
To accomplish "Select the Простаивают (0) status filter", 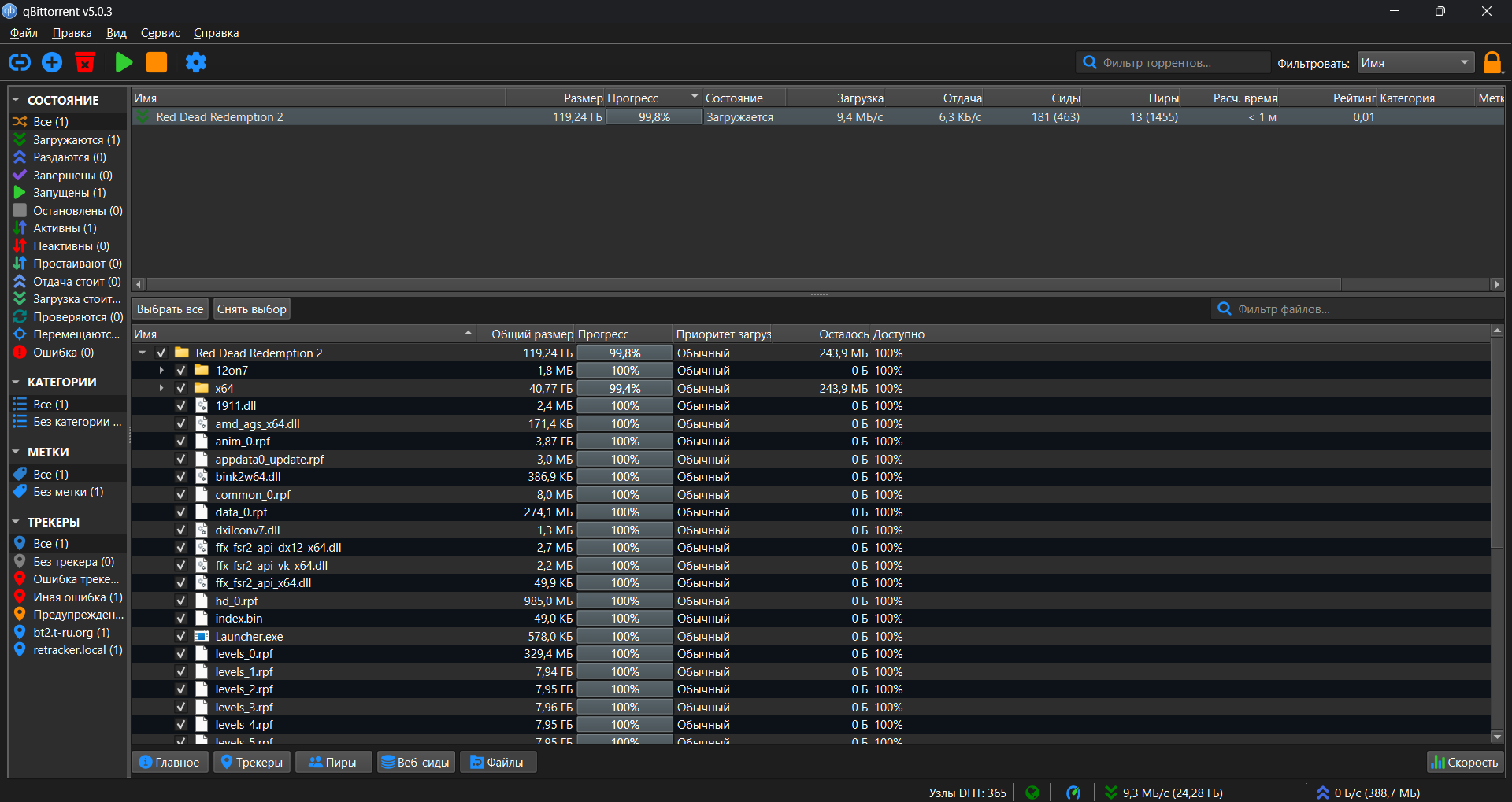I will (67, 264).
